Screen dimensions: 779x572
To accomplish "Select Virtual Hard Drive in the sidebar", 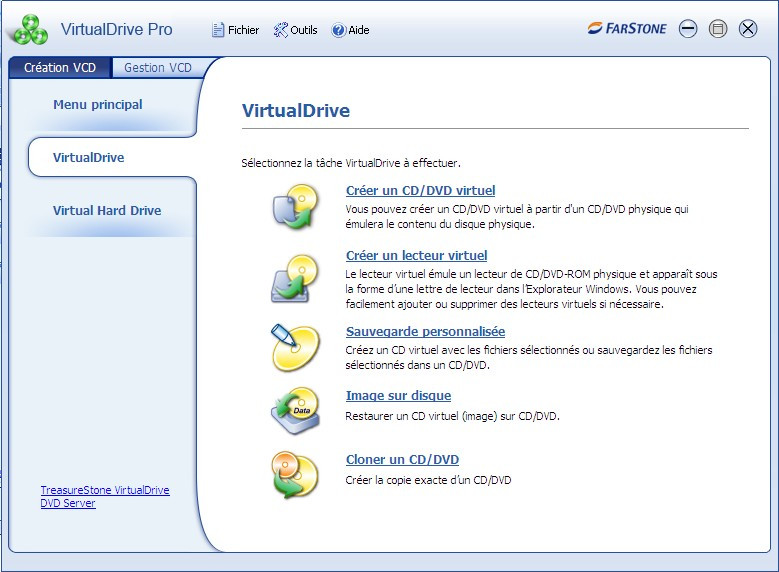I will [x=107, y=211].
